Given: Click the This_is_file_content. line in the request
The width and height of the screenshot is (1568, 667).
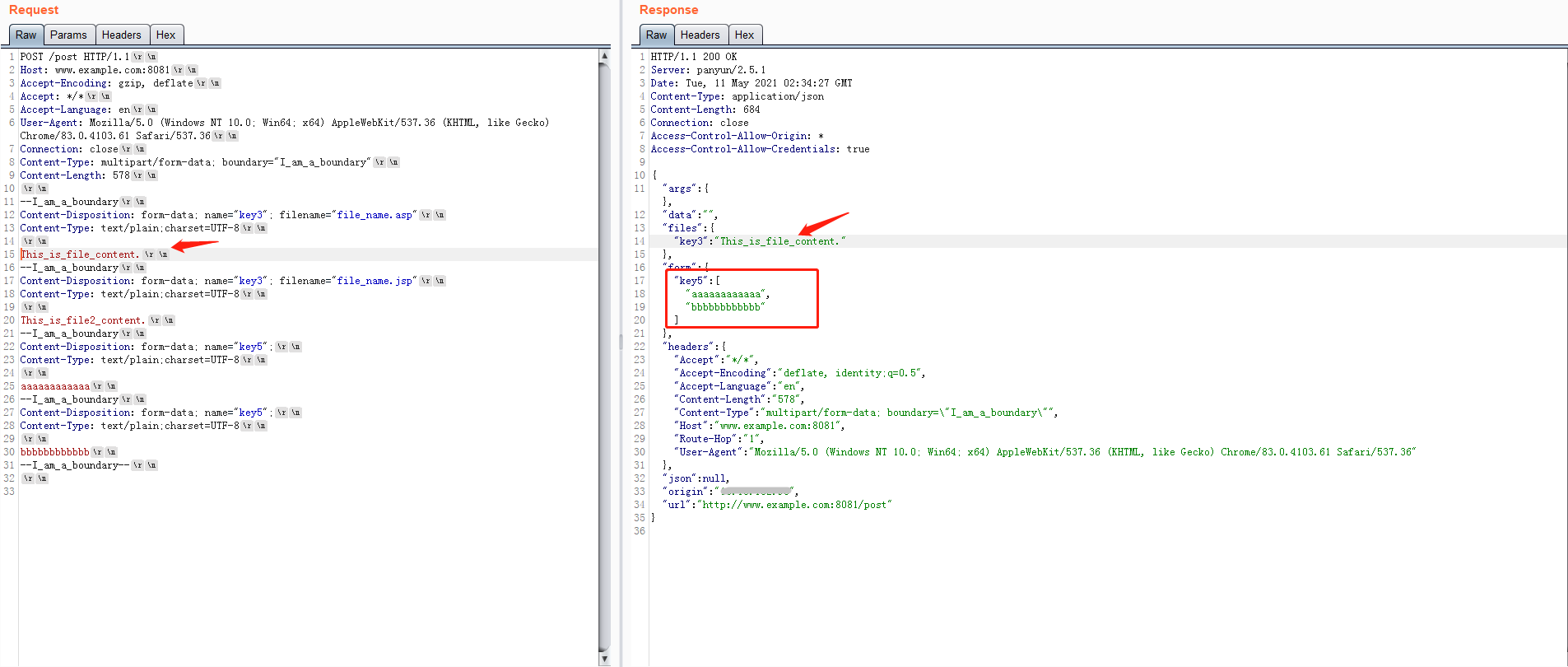Looking at the screenshot, I should coord(80,254).
